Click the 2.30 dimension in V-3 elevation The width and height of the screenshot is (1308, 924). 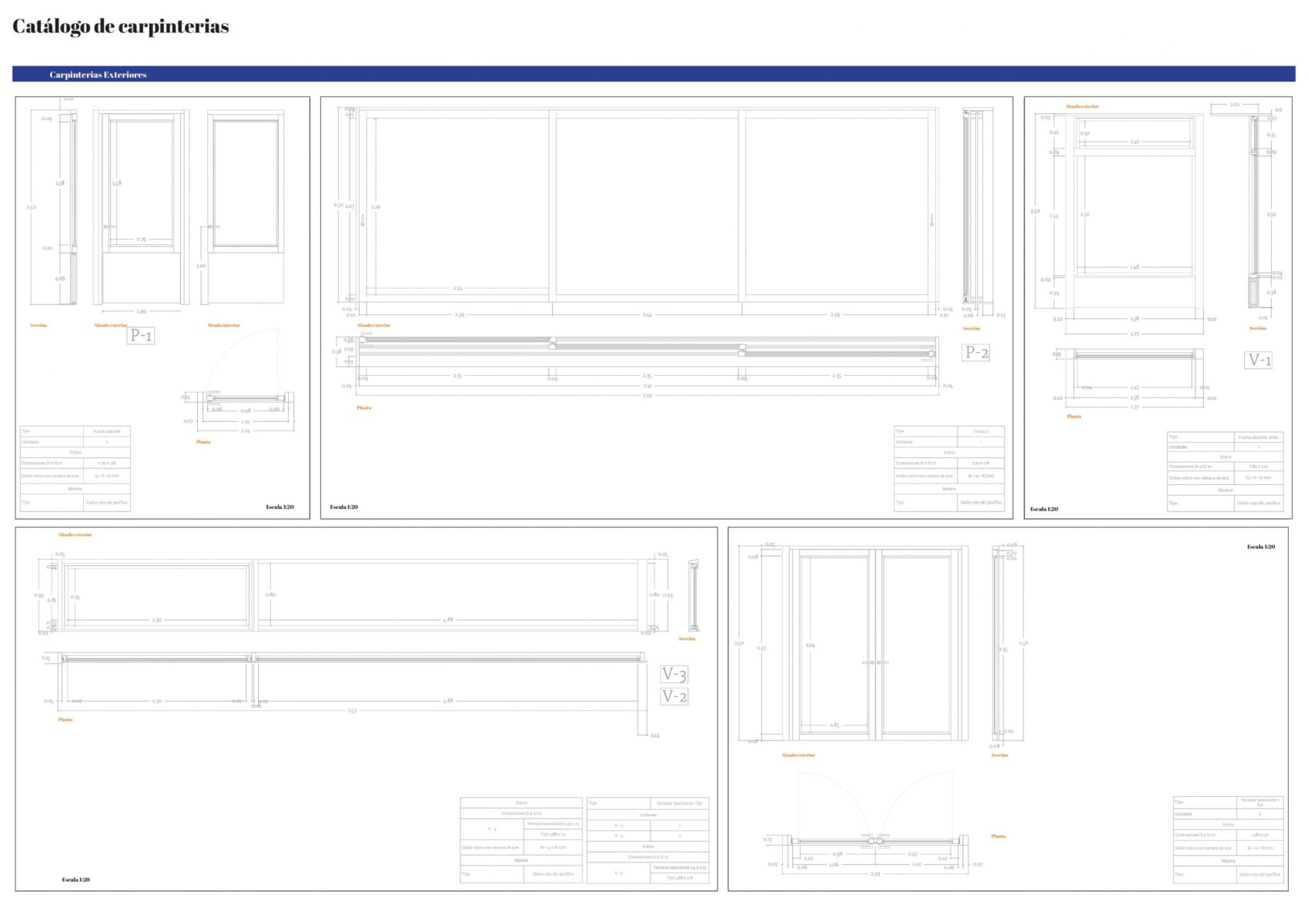click(x=157, y=620)
